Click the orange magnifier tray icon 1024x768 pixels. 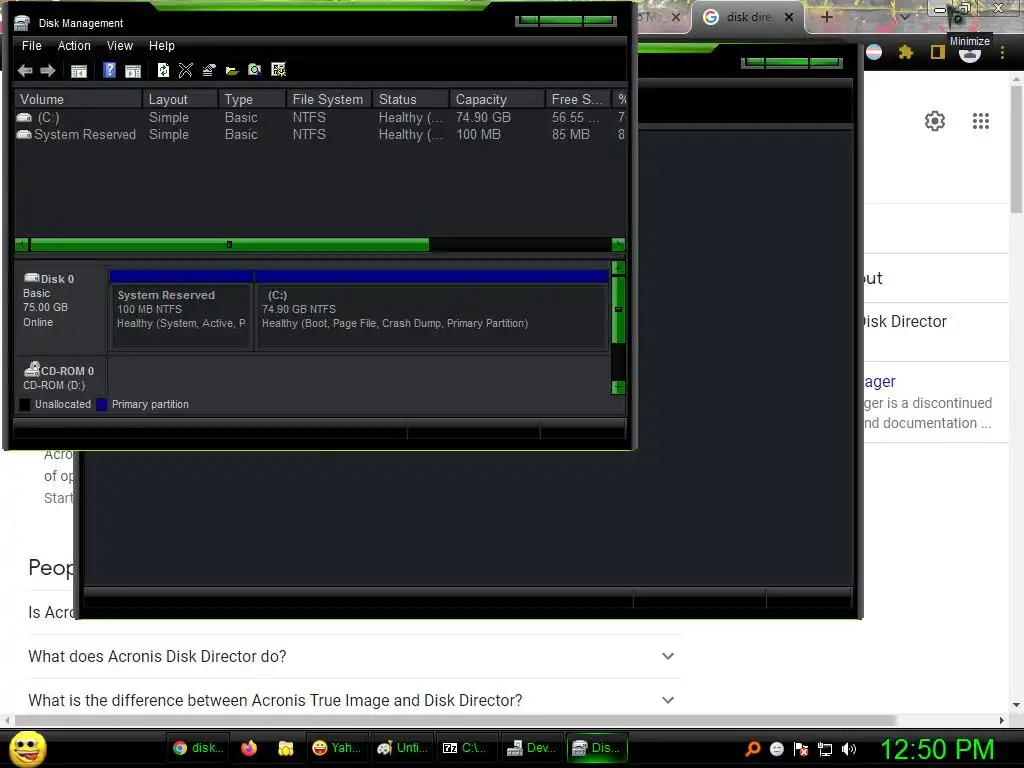pyautogui.click(x=752, y=749)
